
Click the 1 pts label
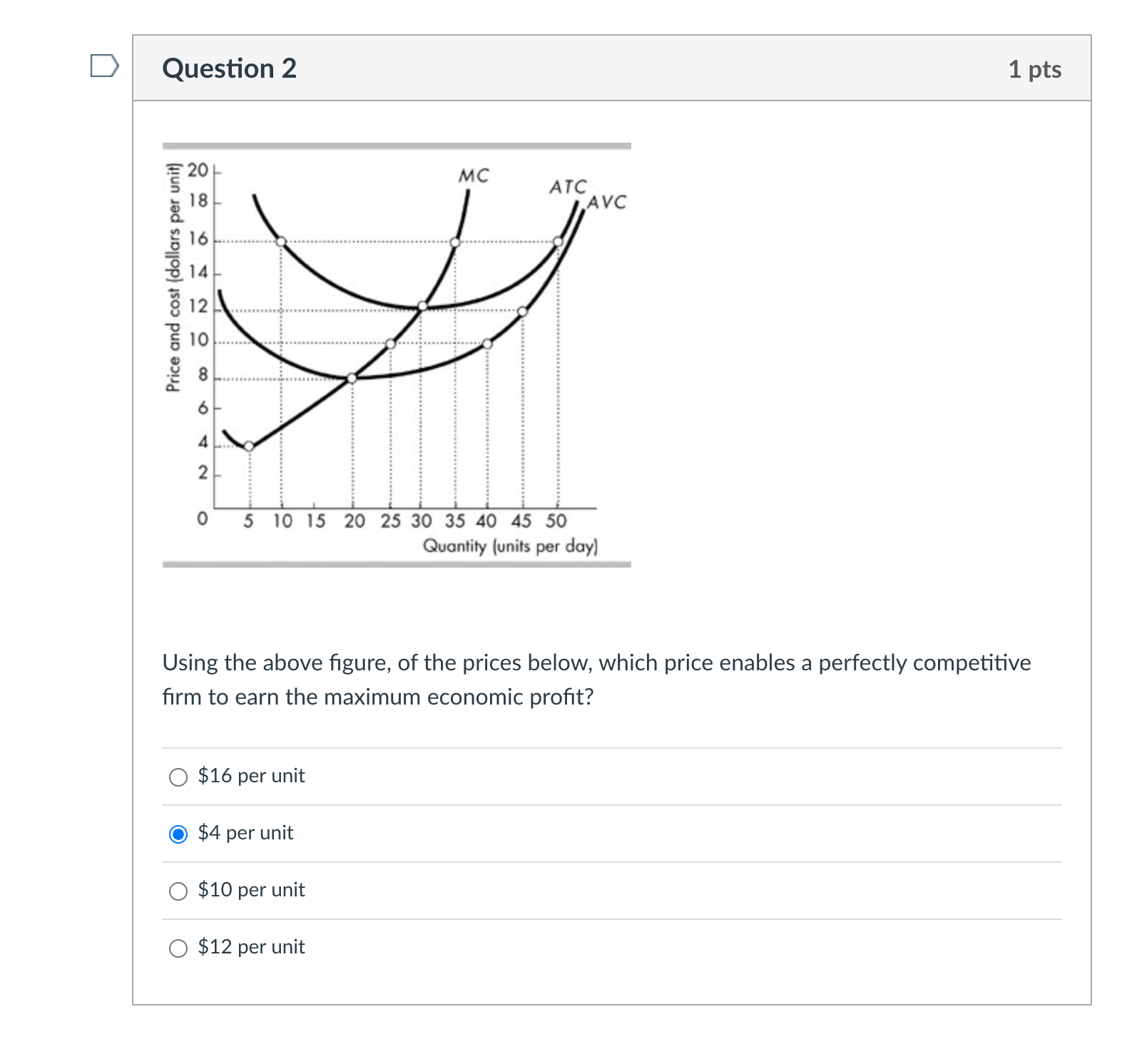[x=1034, y=68]
